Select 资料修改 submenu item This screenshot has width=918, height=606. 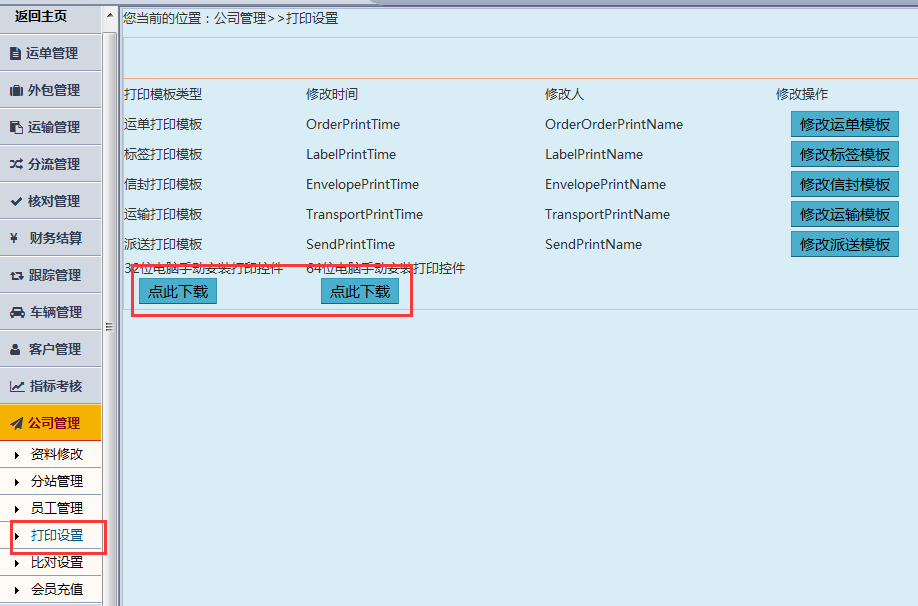[x=56, y=454]
